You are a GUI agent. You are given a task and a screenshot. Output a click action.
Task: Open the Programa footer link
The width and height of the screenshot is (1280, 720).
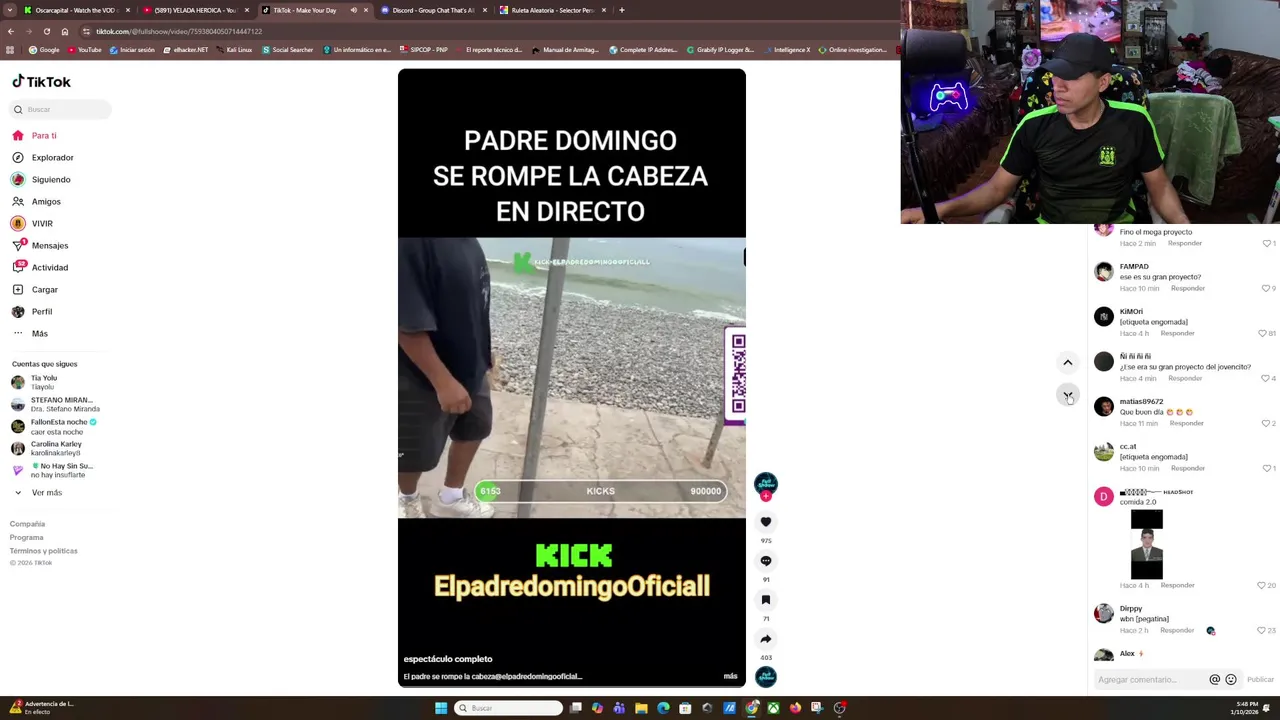pyautogui.click(x=27, y=537)
